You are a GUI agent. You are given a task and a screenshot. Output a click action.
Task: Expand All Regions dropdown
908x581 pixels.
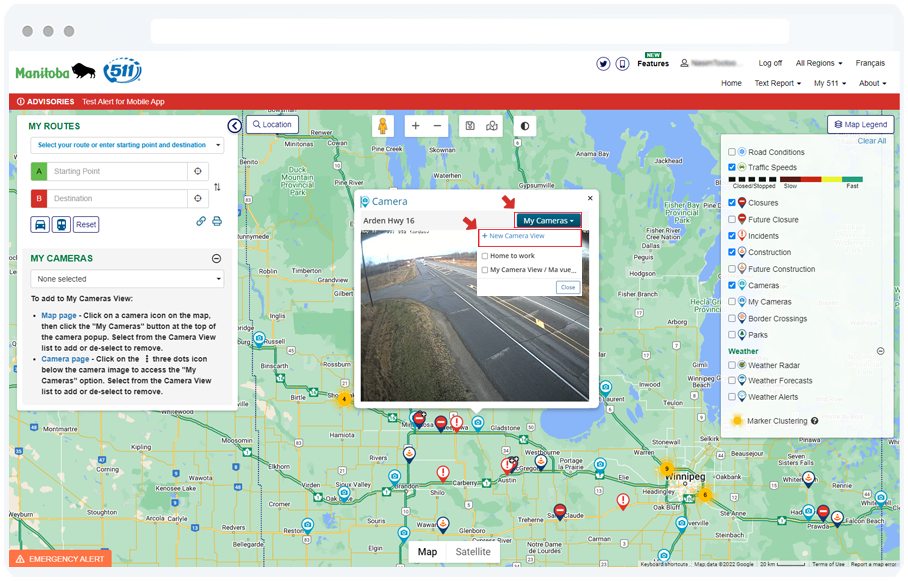point(819,63)
